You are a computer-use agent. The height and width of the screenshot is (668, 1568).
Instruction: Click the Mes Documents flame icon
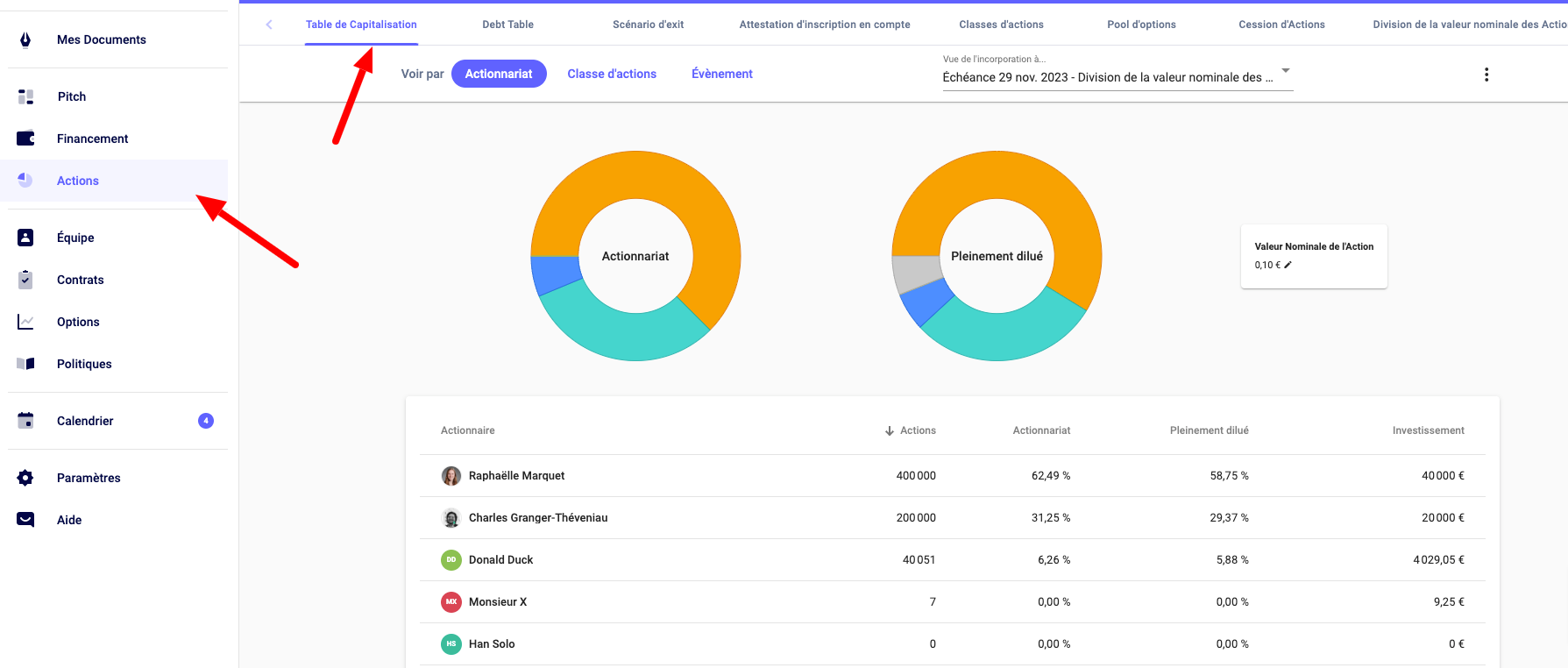pyautogui.click(x=25, y=39)
